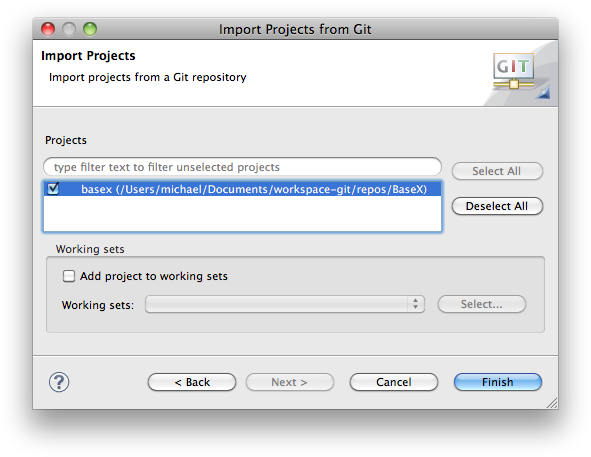The width and height of the screenshot is (591, 457).
Task: Uncheck the basex project checkbox
Action: click(53, 188)
